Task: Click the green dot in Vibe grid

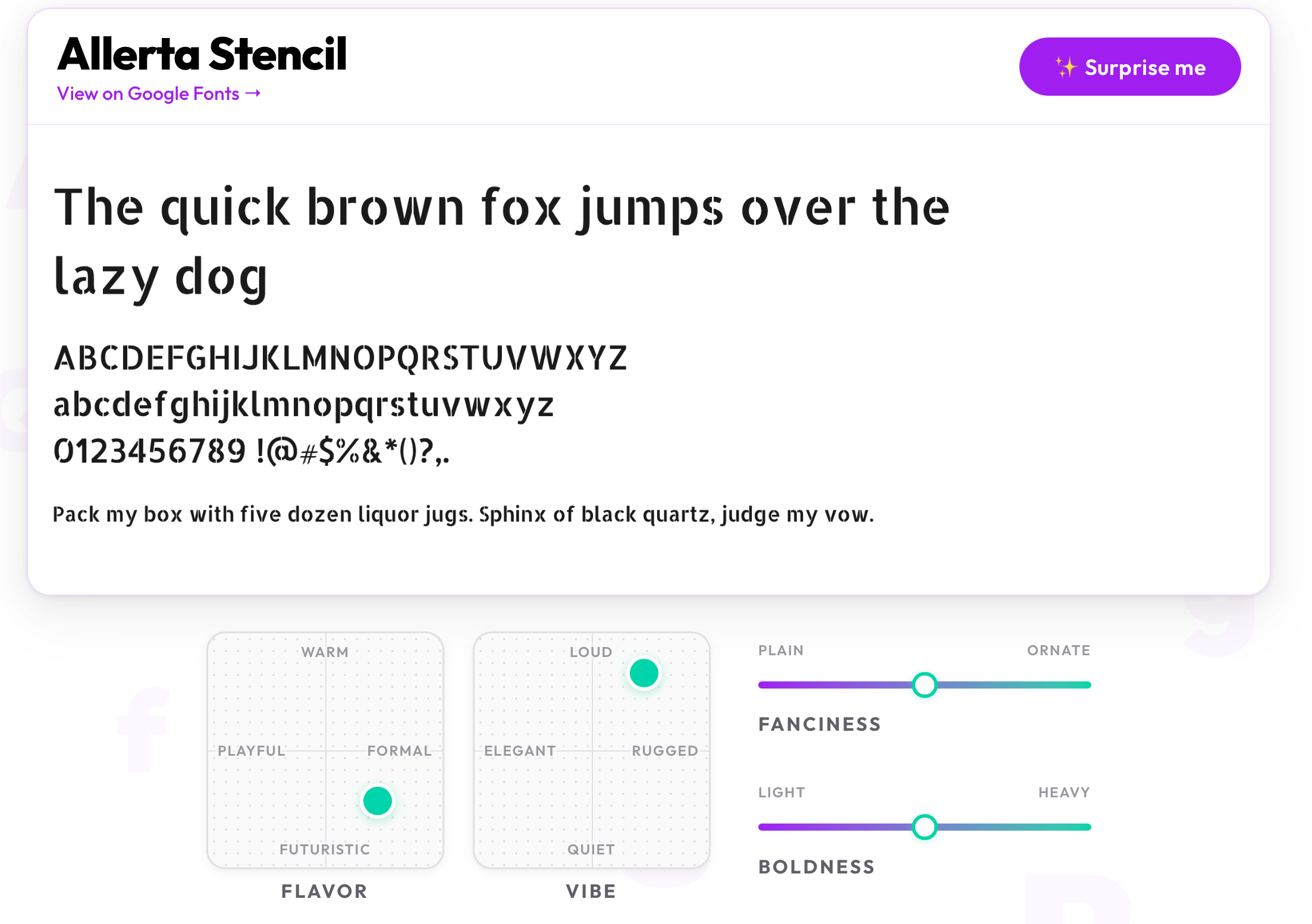Action: (644, 673)
